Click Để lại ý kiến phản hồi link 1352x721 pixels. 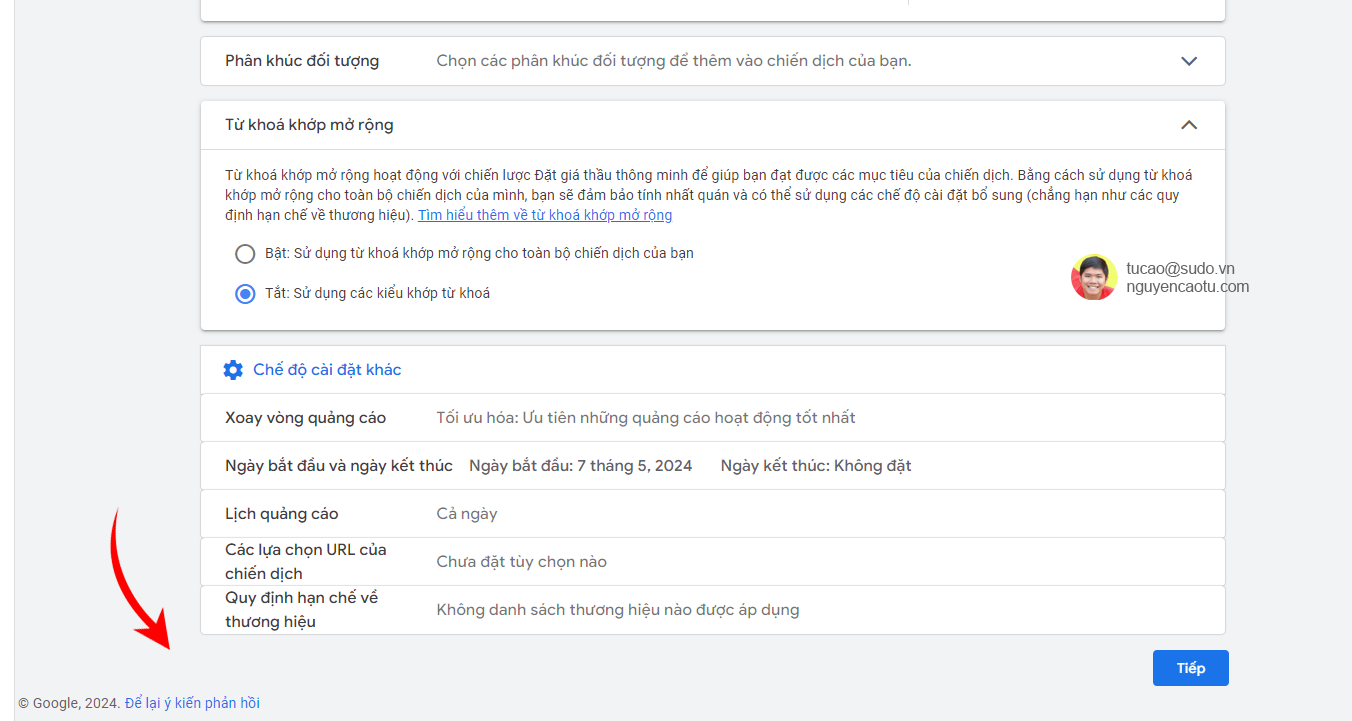pos(192,703)
